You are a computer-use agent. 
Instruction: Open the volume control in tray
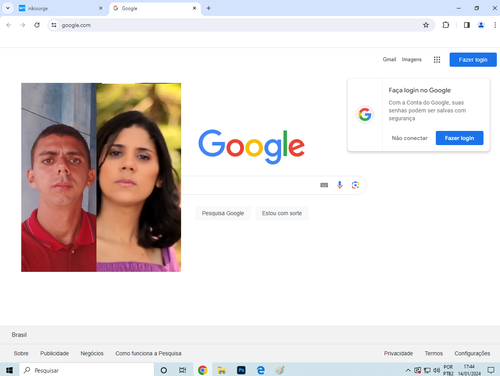(436, 370)
